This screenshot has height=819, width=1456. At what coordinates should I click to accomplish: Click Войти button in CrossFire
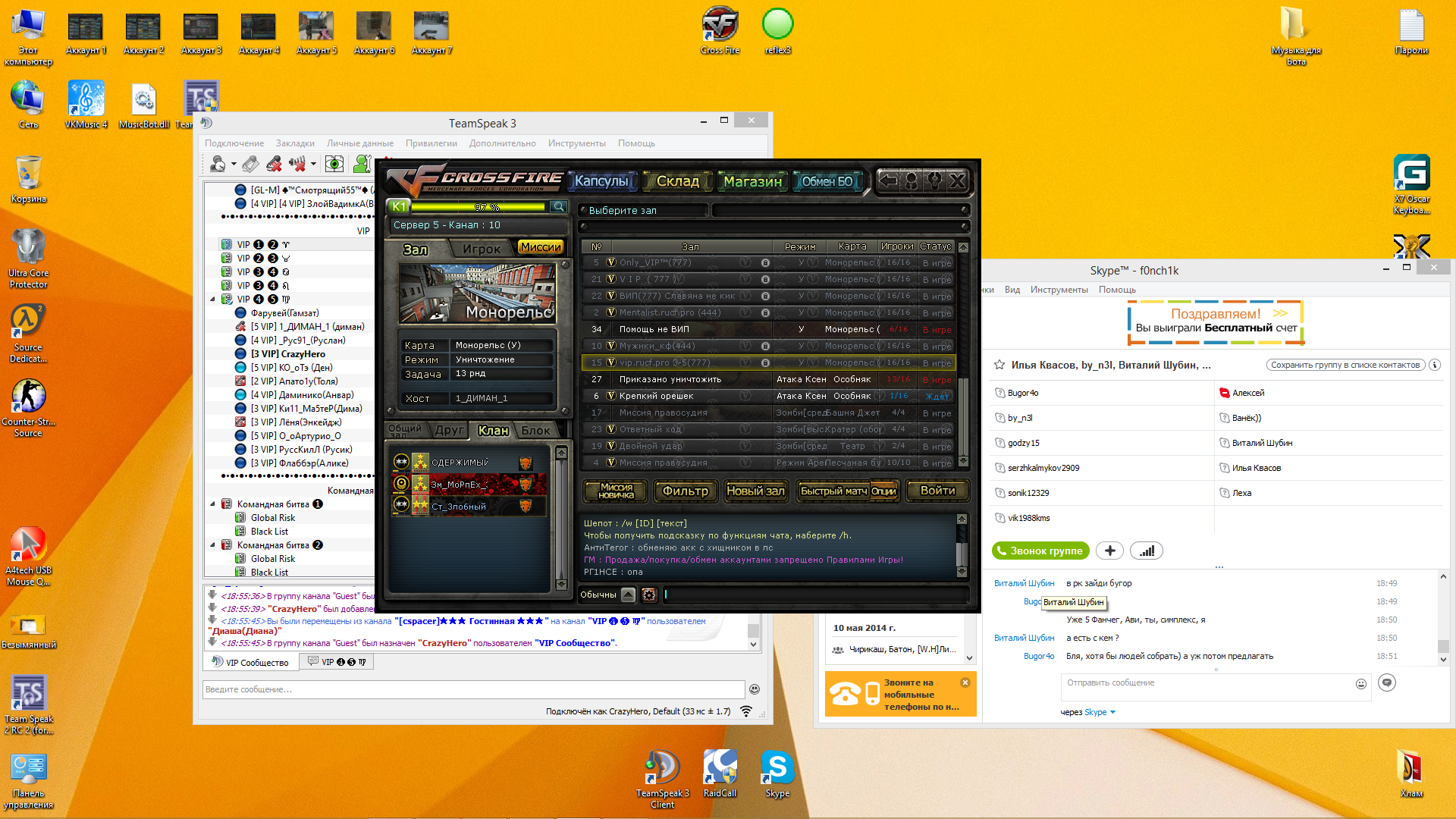click(x=937, y=491)
